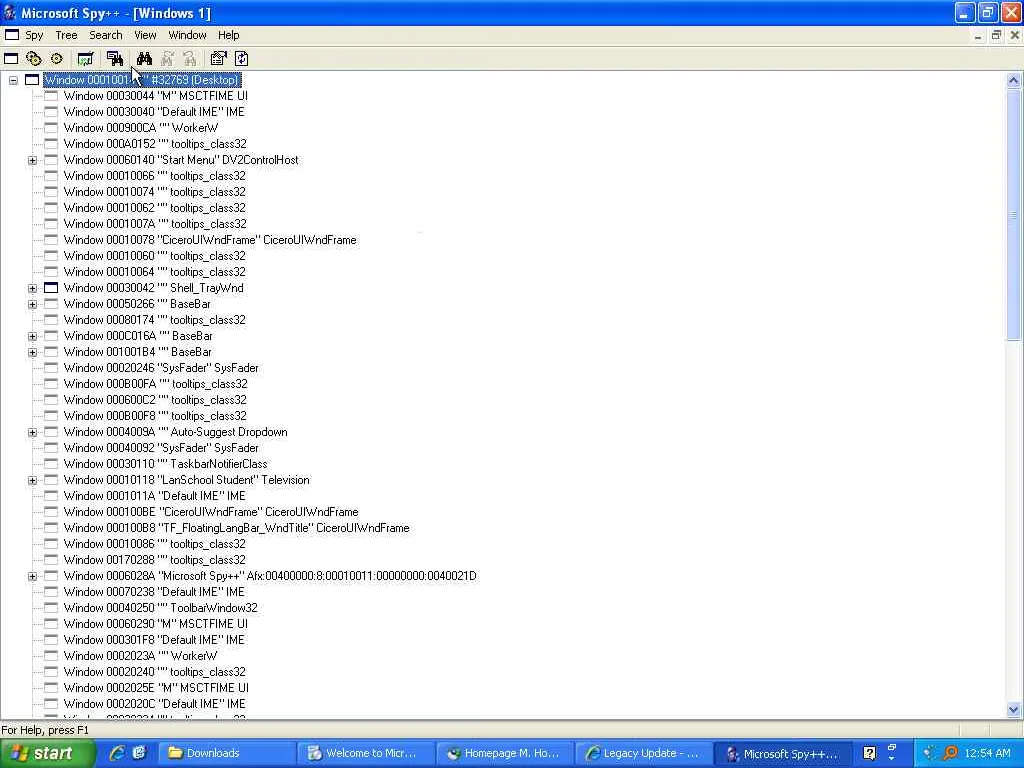Select Window 00070238 "Default IME" row

click(x=154, y=592)
